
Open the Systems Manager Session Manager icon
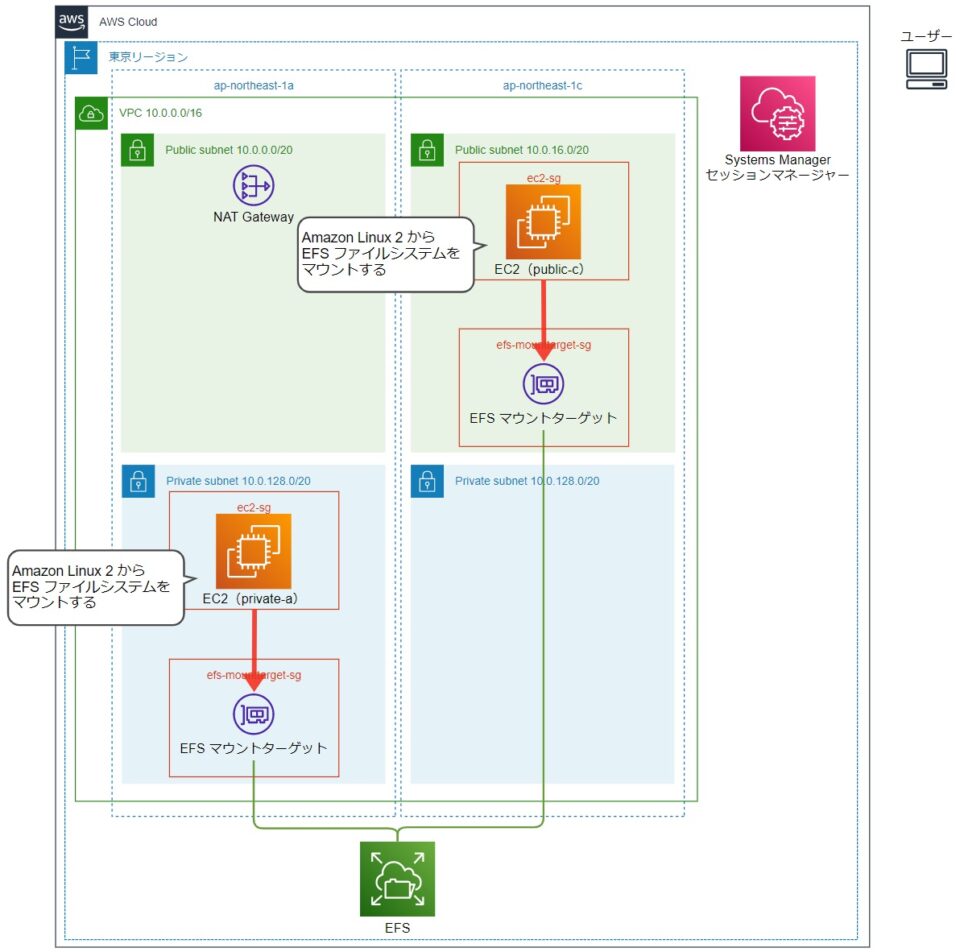click(x=778, y=115)
